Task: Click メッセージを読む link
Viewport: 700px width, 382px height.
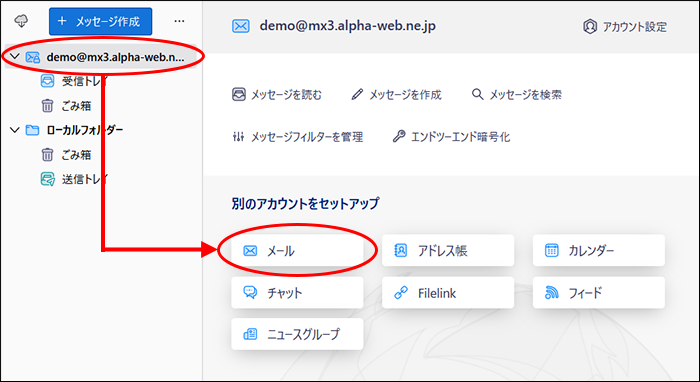Action: (277, 95)
